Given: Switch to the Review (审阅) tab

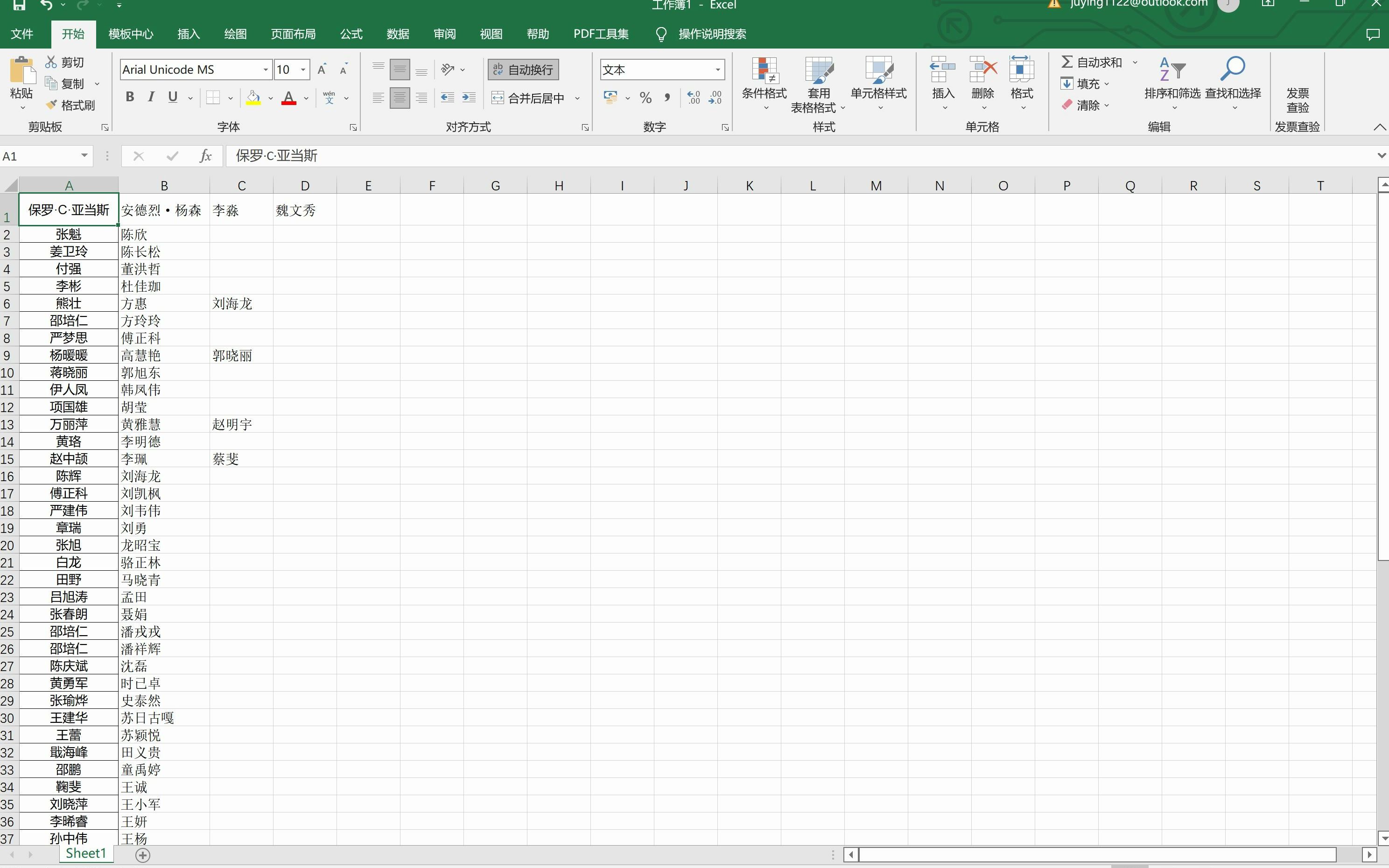Looking at the screenshot, I should pyautogui.click(x=444, y=34).
